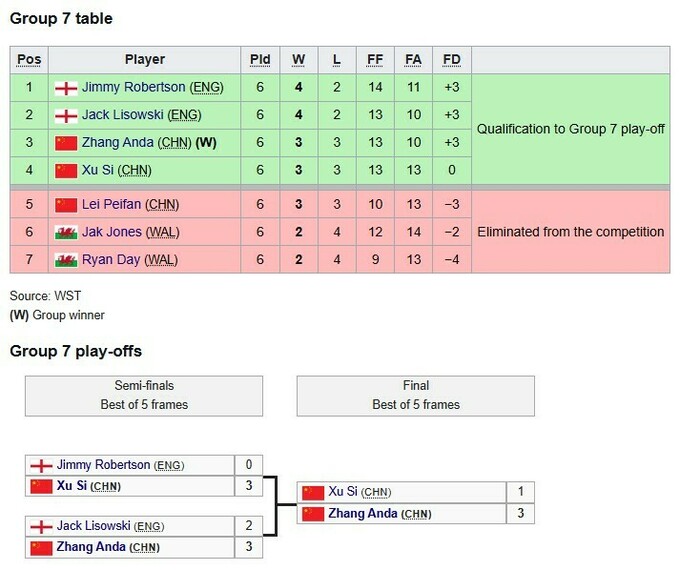Click WAL country abbreviation next to Ryan Day
This screenshot has height=570, width=680.
coord(163,260)
